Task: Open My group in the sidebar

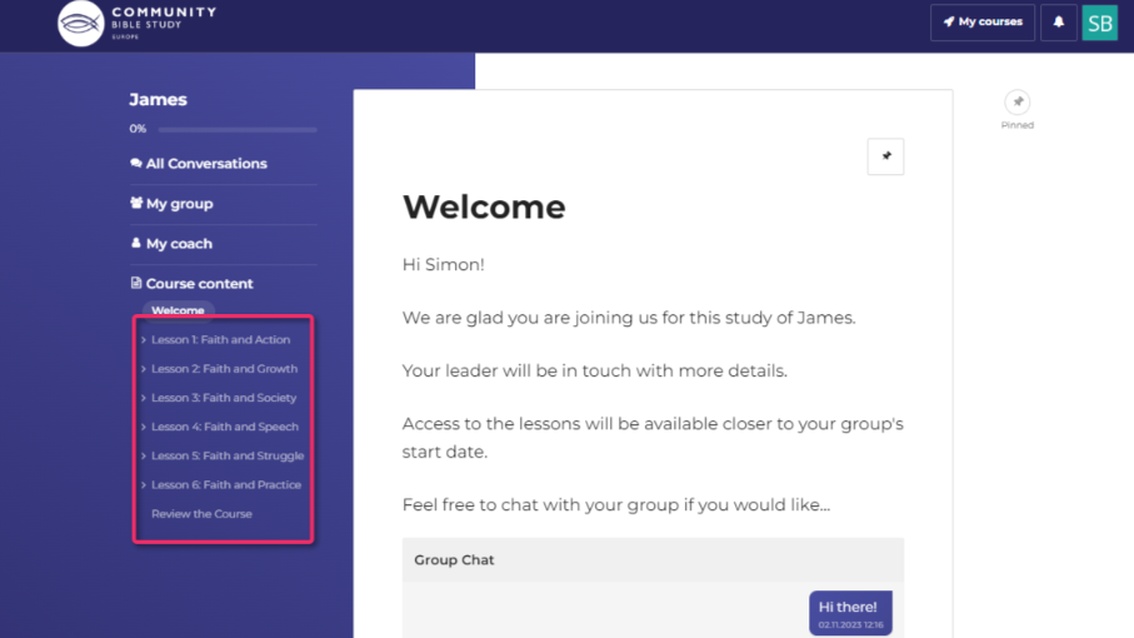Action: pyautogui.click(x=171, y=204)
